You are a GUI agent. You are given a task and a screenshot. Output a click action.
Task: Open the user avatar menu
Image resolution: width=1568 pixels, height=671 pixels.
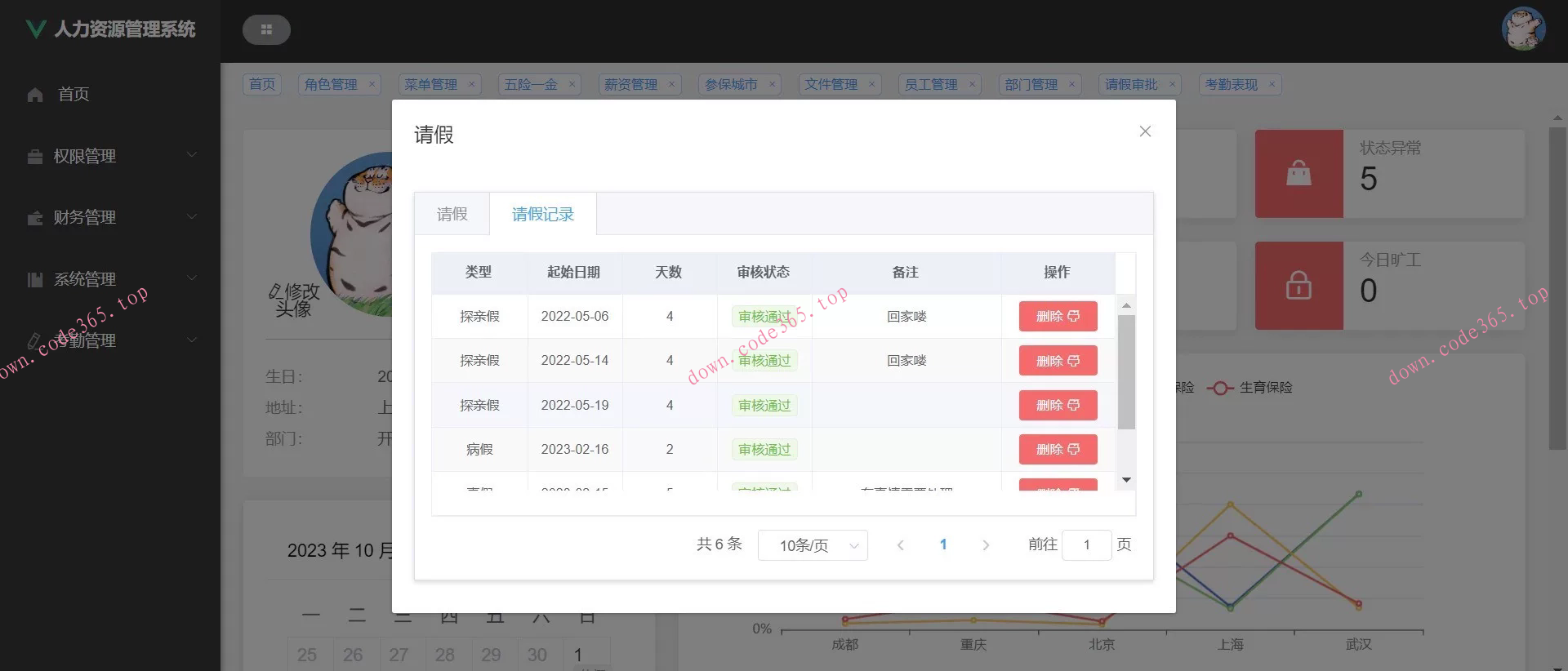pyautogui.click(x=1523, y=29)
